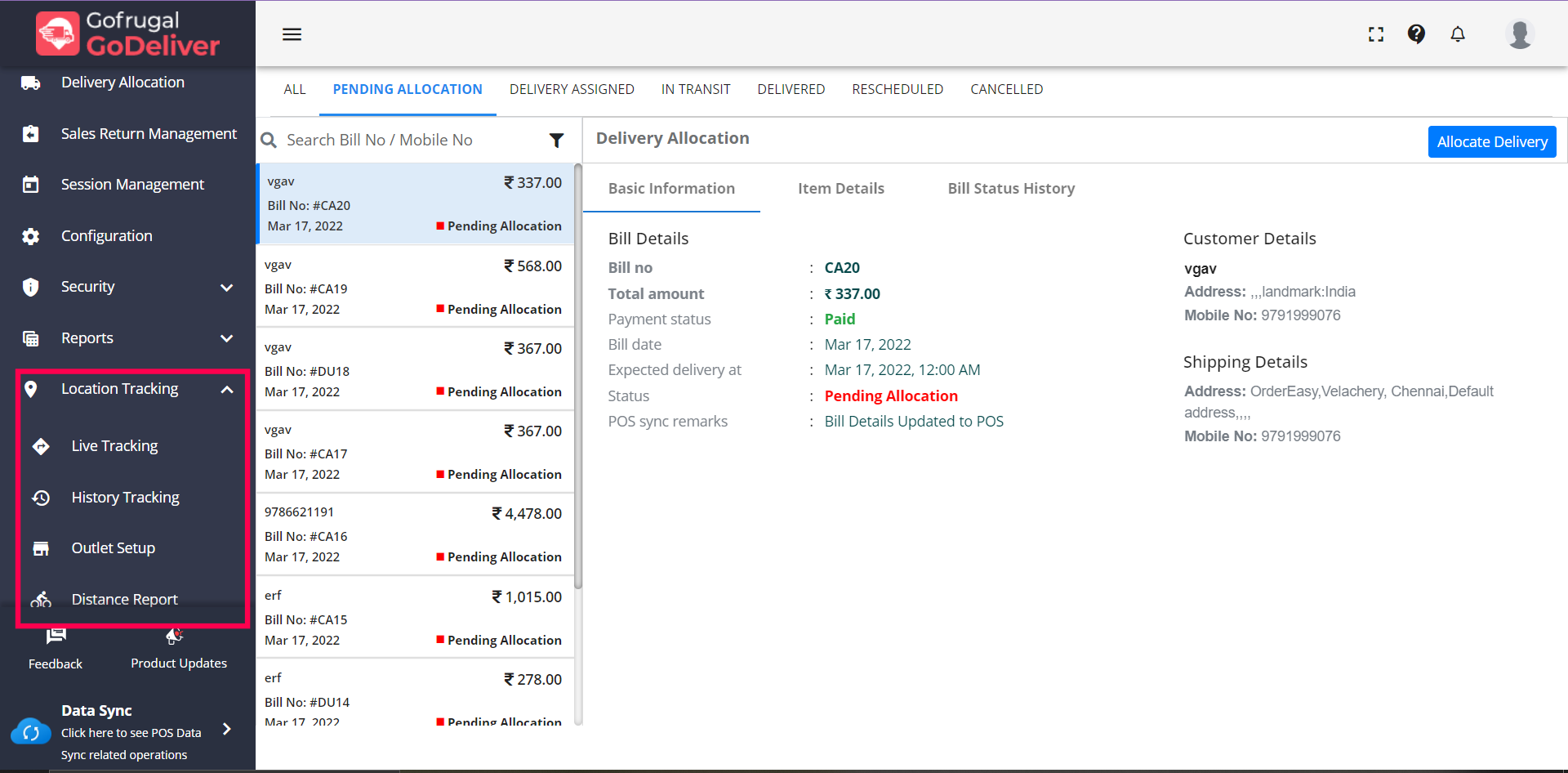The image size is (1568, 773).
Task: Click the Data Sync cloud icon
Action: [31, 732]
